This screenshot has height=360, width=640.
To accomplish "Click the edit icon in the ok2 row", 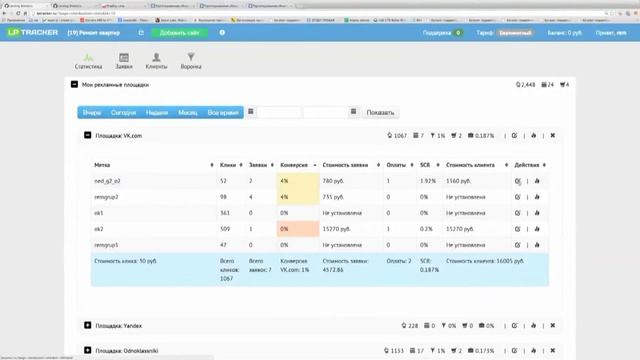I will 518,229.
